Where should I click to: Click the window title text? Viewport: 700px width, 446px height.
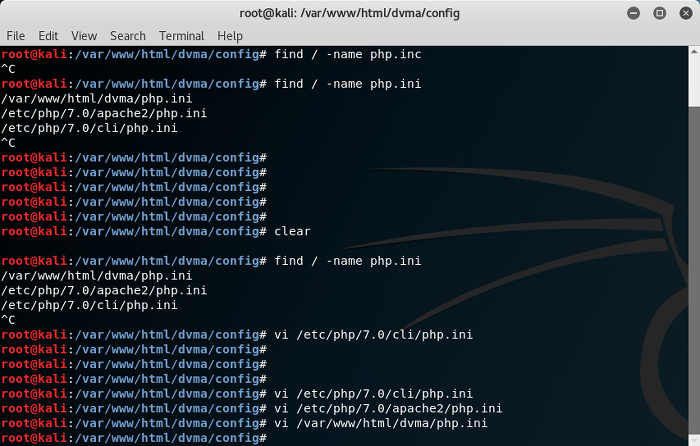(350, 13)
